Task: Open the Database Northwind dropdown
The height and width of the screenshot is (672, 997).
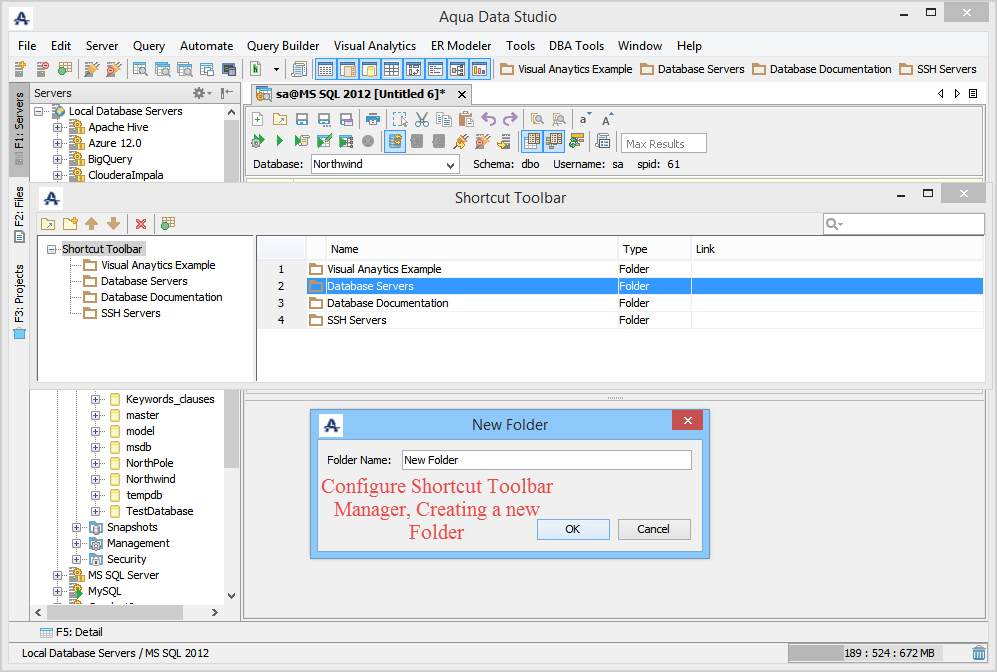Action: [x=450, y=164]
